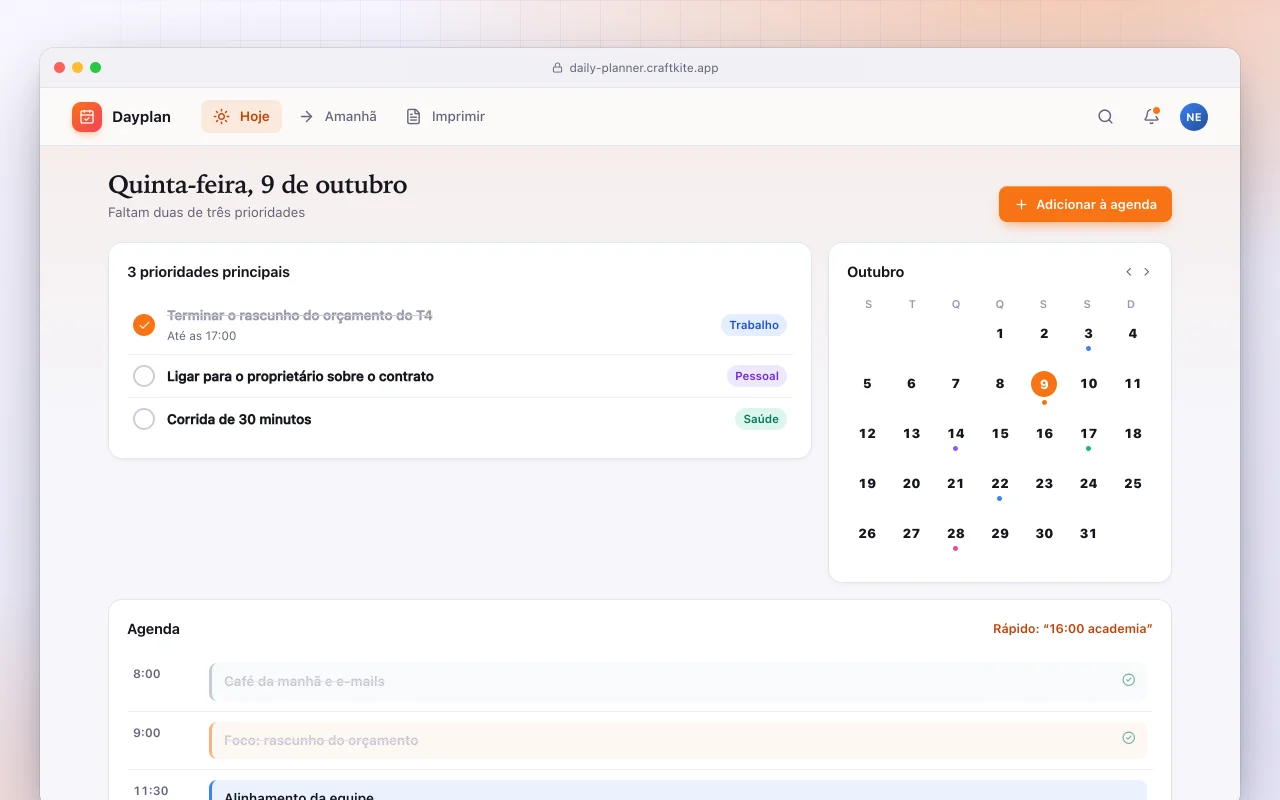Screen dimensions: 1280x800
Task: Click the green check on Foco: rascunho
Action: tap(1128, 738)
